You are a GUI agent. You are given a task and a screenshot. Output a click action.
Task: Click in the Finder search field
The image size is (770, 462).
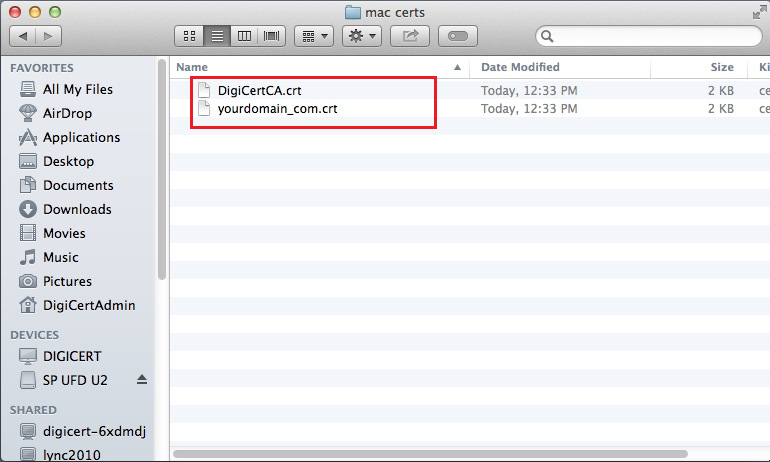[x=650, y=36]
